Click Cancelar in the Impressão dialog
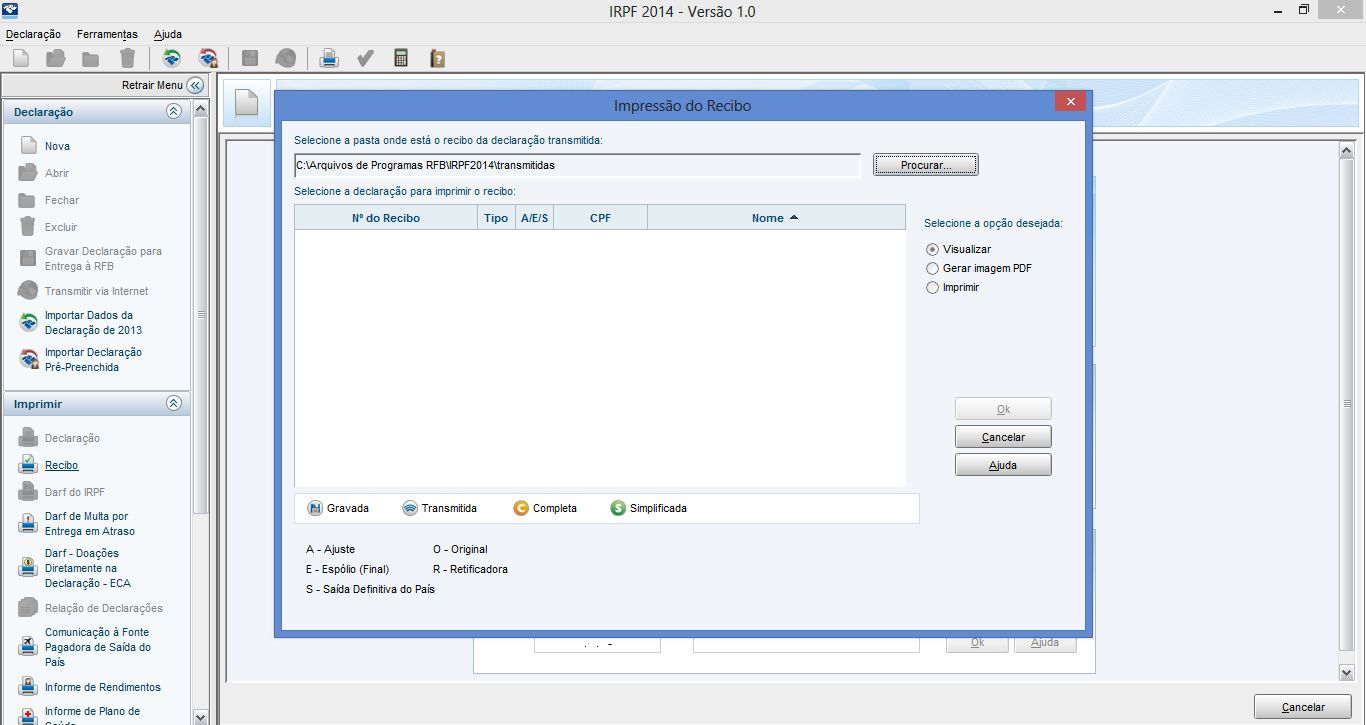 pos(1003,437)
